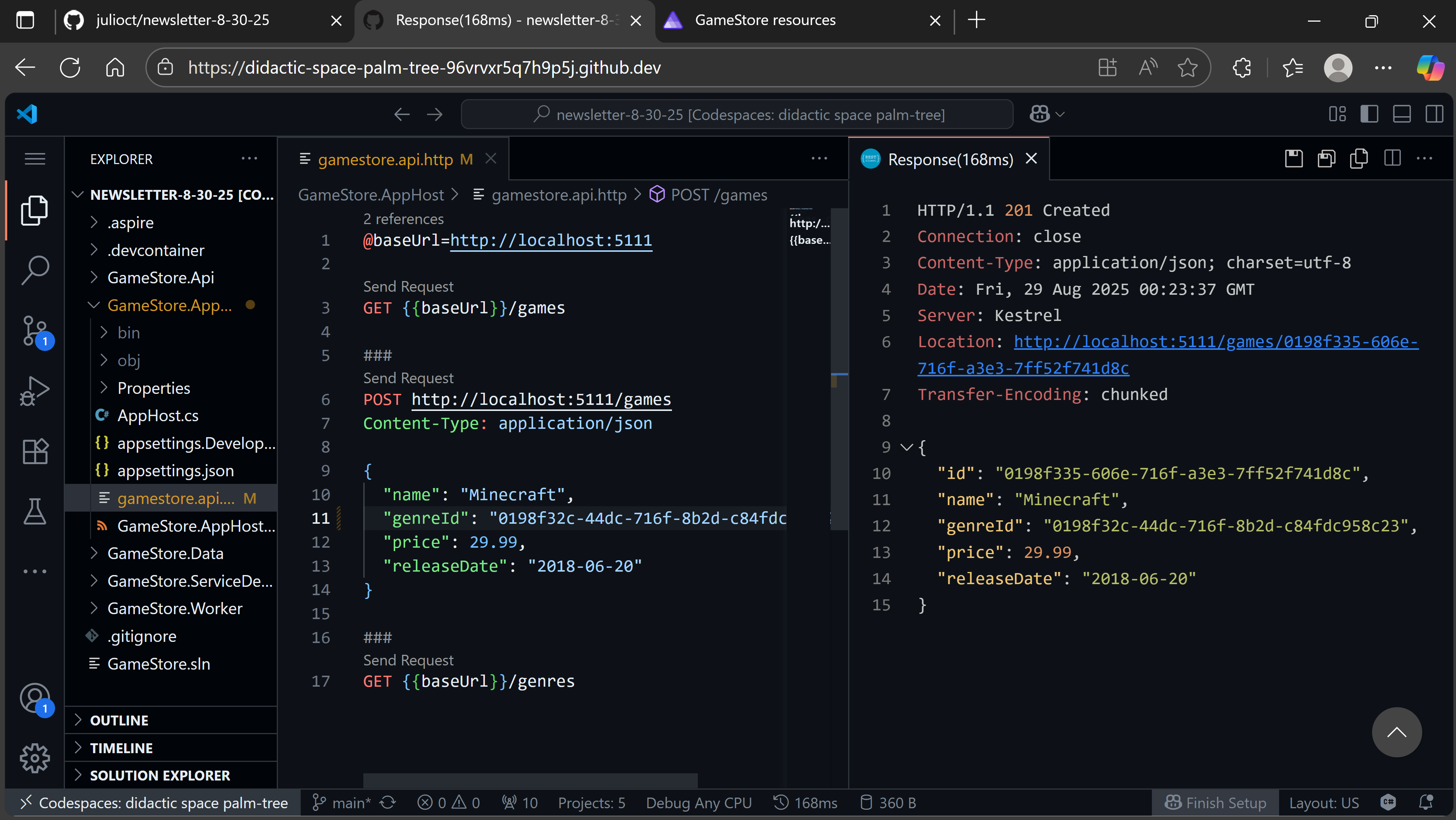This screenshot has height=820, width=1456.
Task: Close the Response(168ms) editor tab
Action: (x=1031, y=159)
